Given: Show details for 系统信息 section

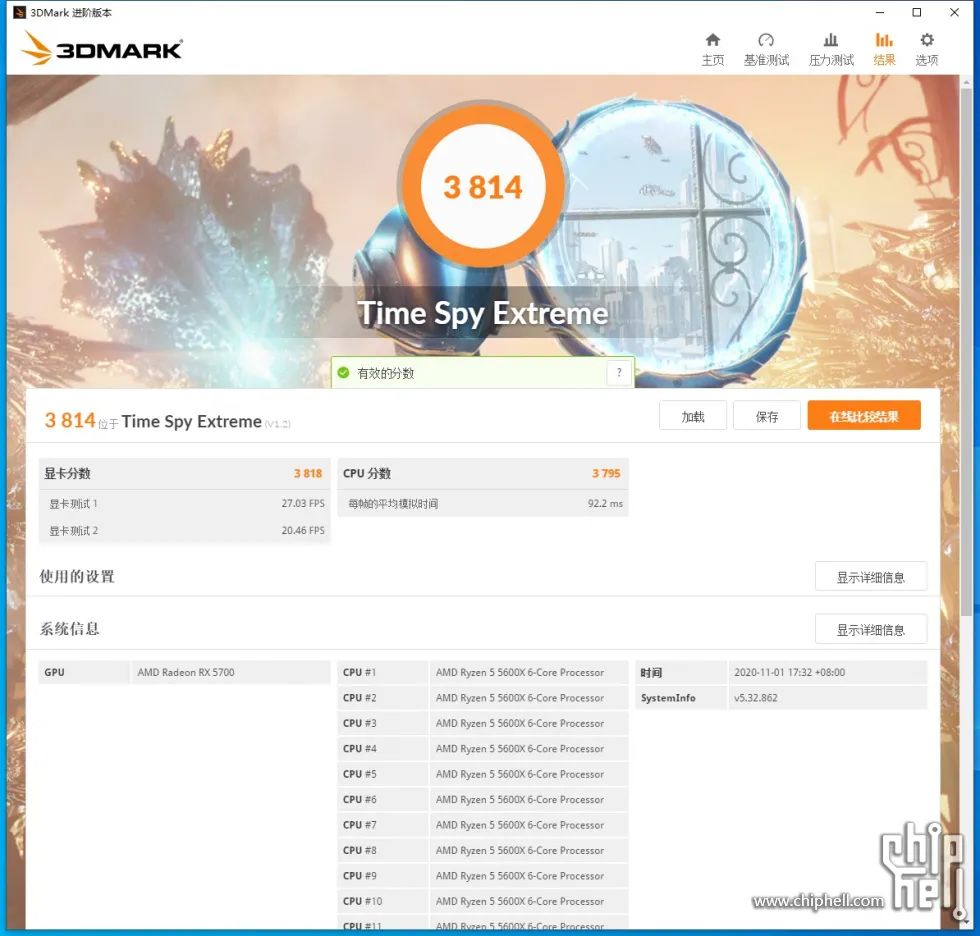Looking at the screenshot, I should click(871, 629).
